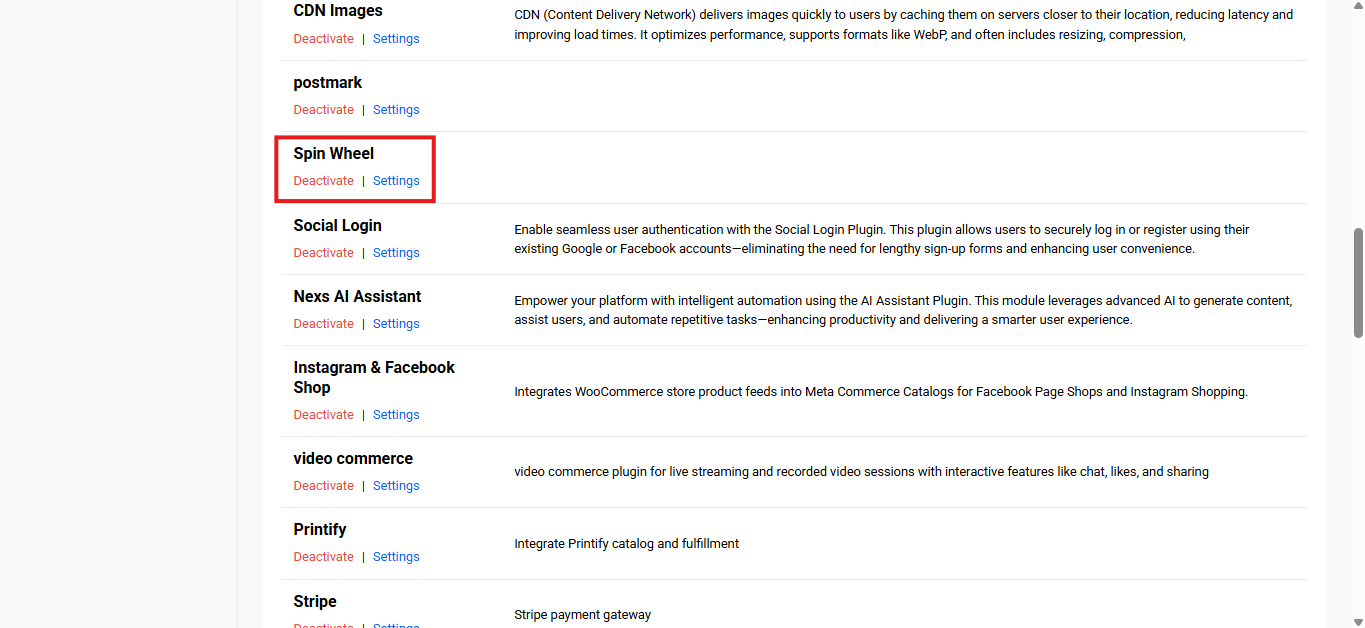Click the Spin Wheel plugin title

(334, 154)
